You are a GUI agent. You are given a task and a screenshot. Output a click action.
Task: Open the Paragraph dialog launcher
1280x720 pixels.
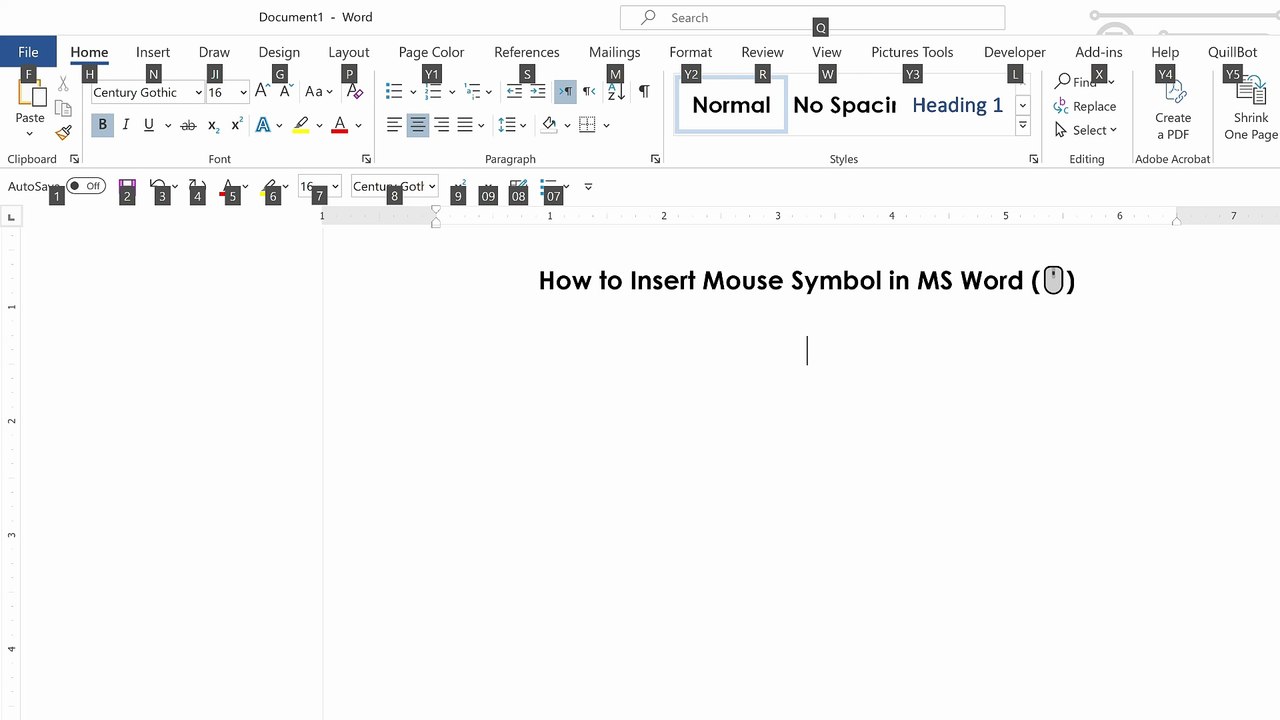(655, 159)
